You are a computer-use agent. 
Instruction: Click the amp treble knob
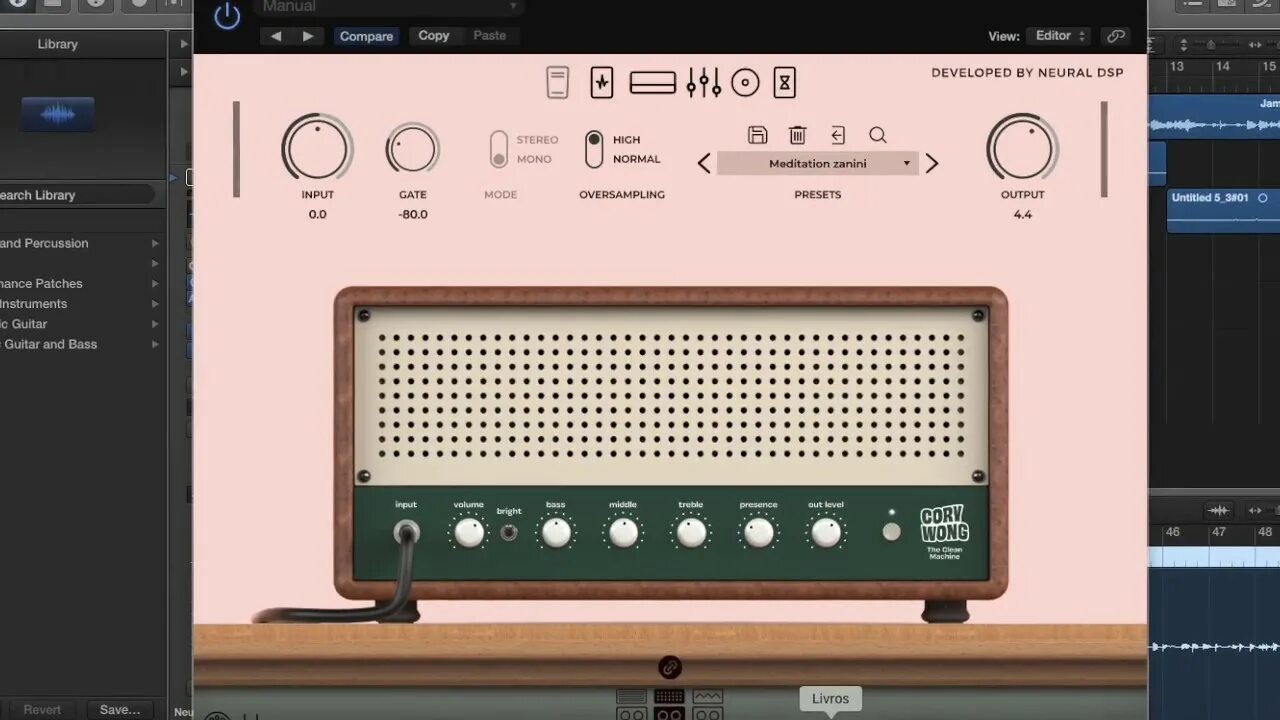point(691,533)
